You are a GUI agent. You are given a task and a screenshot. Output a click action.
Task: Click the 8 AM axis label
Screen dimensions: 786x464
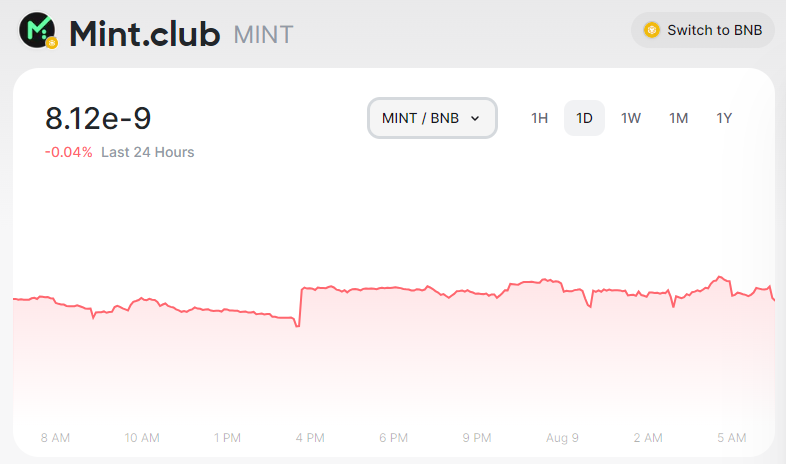coord(55,438)
